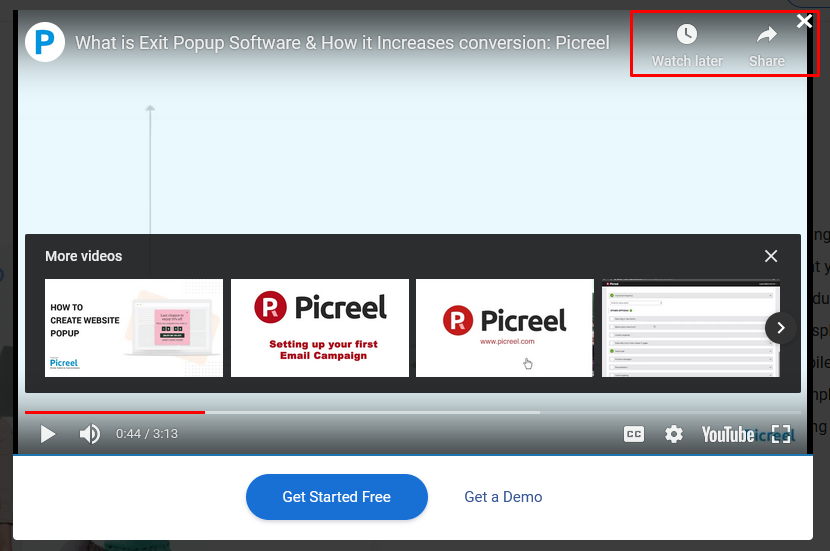Close the video popup with X
830x551 pixels.
click(804, 21)
